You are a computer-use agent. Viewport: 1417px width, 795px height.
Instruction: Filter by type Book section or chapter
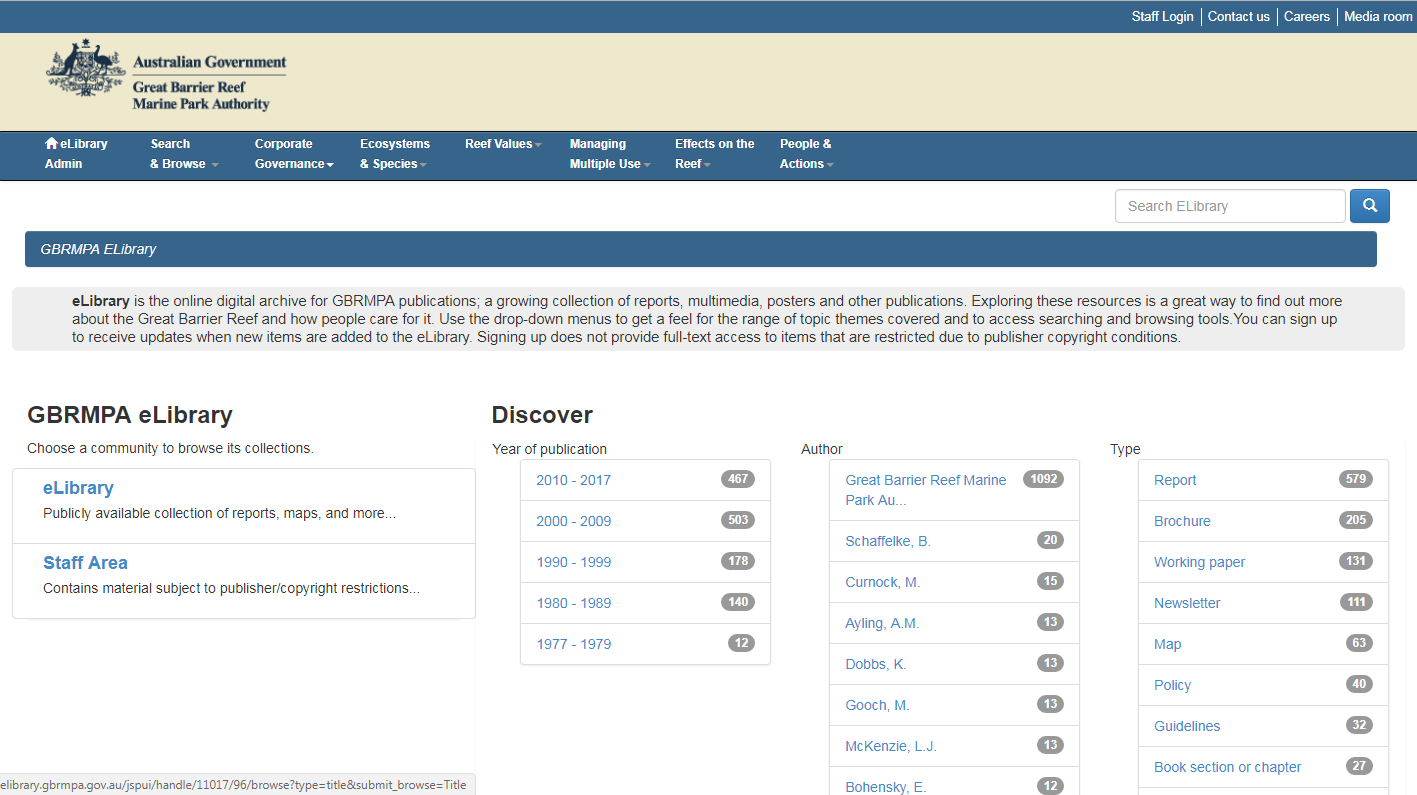pyautogui.click(x=1228, y=767)
